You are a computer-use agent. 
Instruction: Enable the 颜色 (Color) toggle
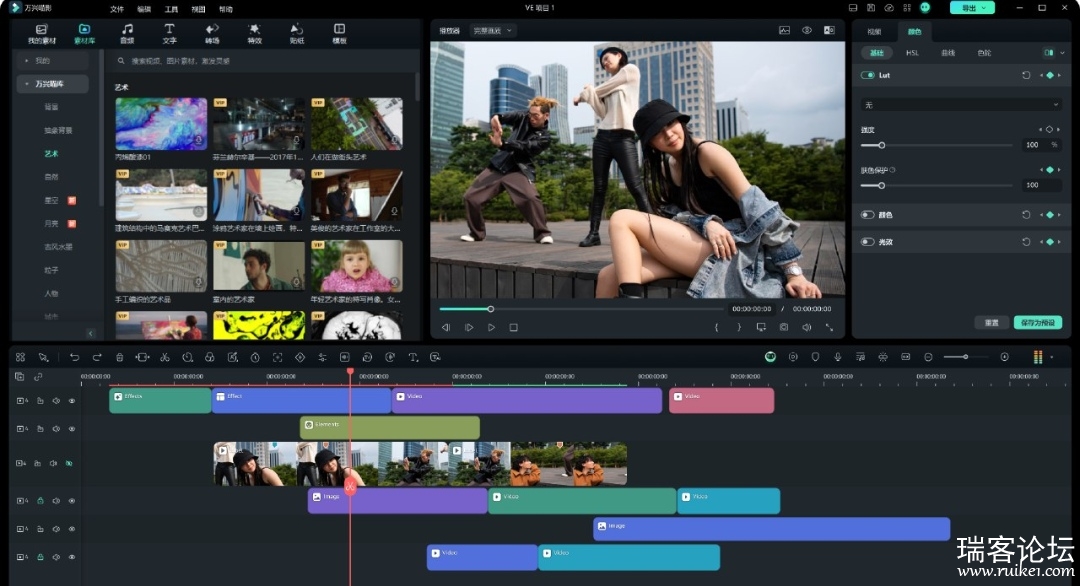[x=867, y=215]
